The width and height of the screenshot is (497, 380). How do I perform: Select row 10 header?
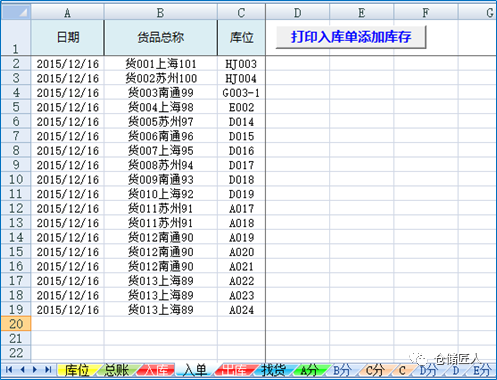(x=16, y=179)
